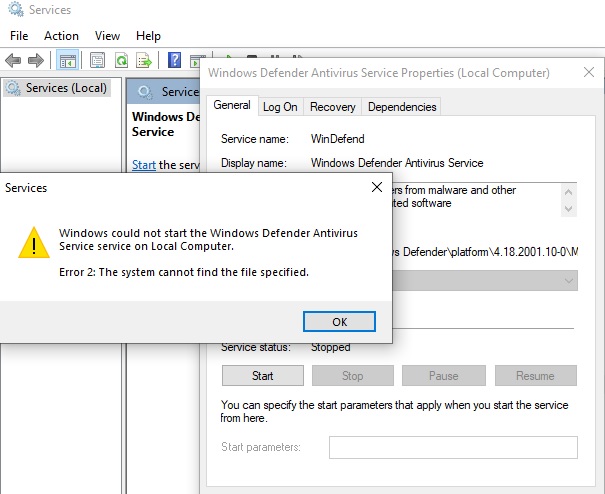This screenshot has height=494, width=605.
Task: Click the Start parameters input field
Action: point(453,447)
